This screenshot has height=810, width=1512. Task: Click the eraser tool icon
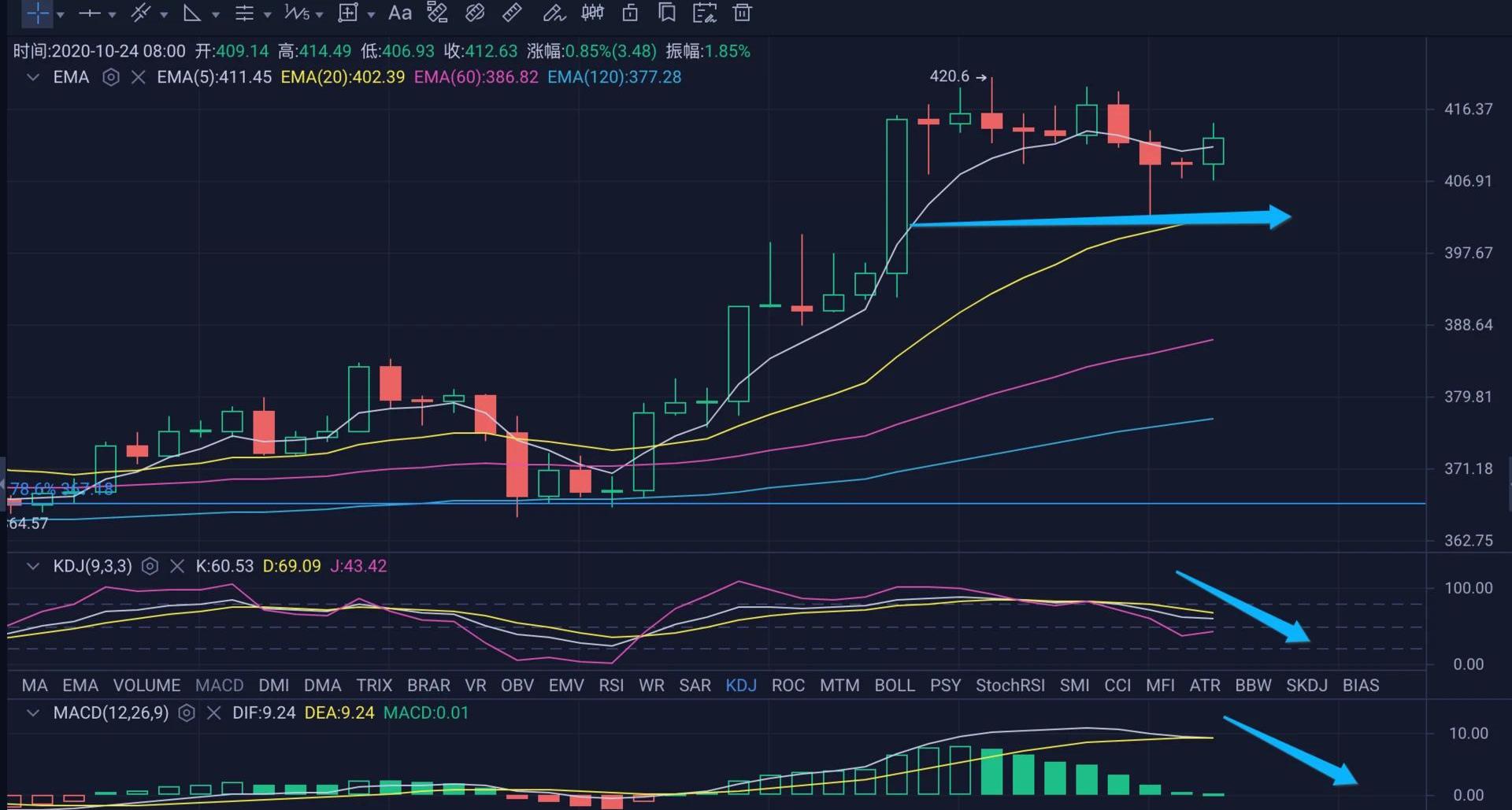pos(475,13)
